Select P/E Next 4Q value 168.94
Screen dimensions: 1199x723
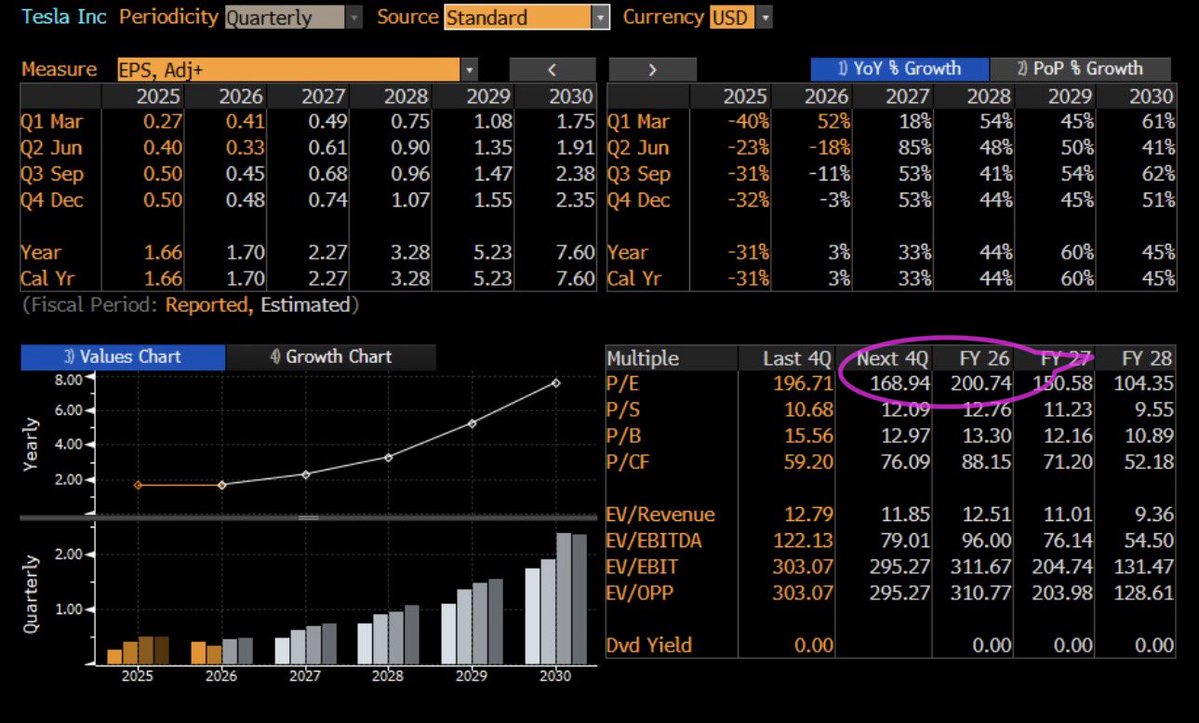pos(900,383)
